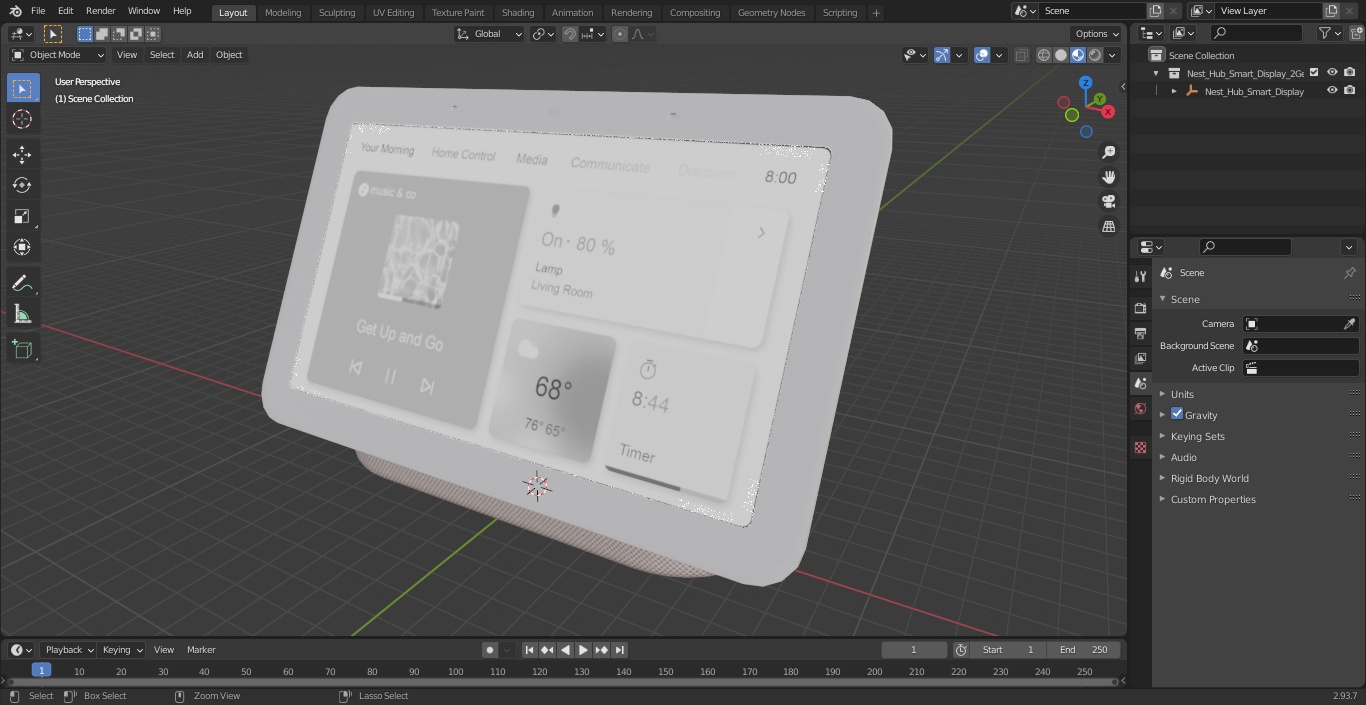Activate the Scale tool

tap(22, 216)
